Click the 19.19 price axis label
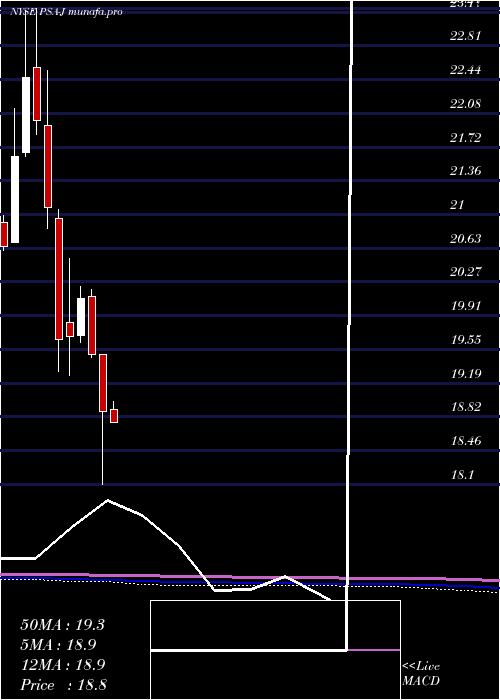This screenshot has width=500, height=700. pos(466,374)
